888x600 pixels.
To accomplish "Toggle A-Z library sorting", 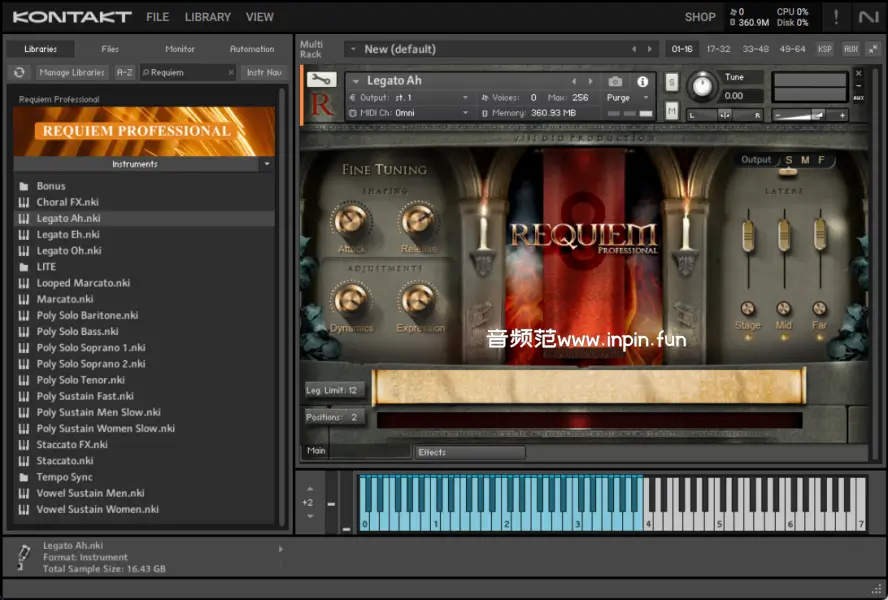I will click(125, 73).
